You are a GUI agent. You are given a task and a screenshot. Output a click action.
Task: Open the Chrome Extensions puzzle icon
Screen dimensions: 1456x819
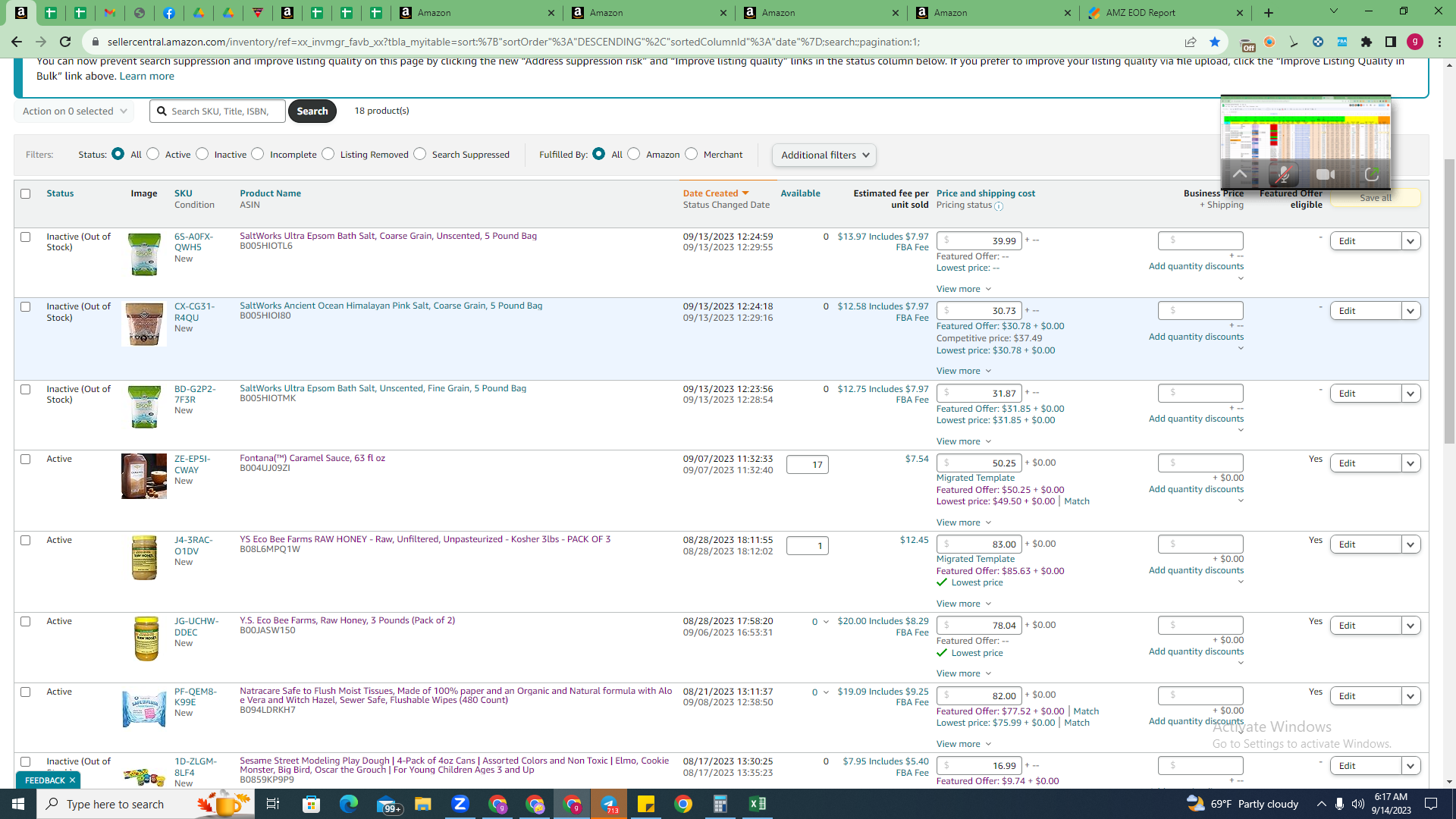tap(1367, 42)
